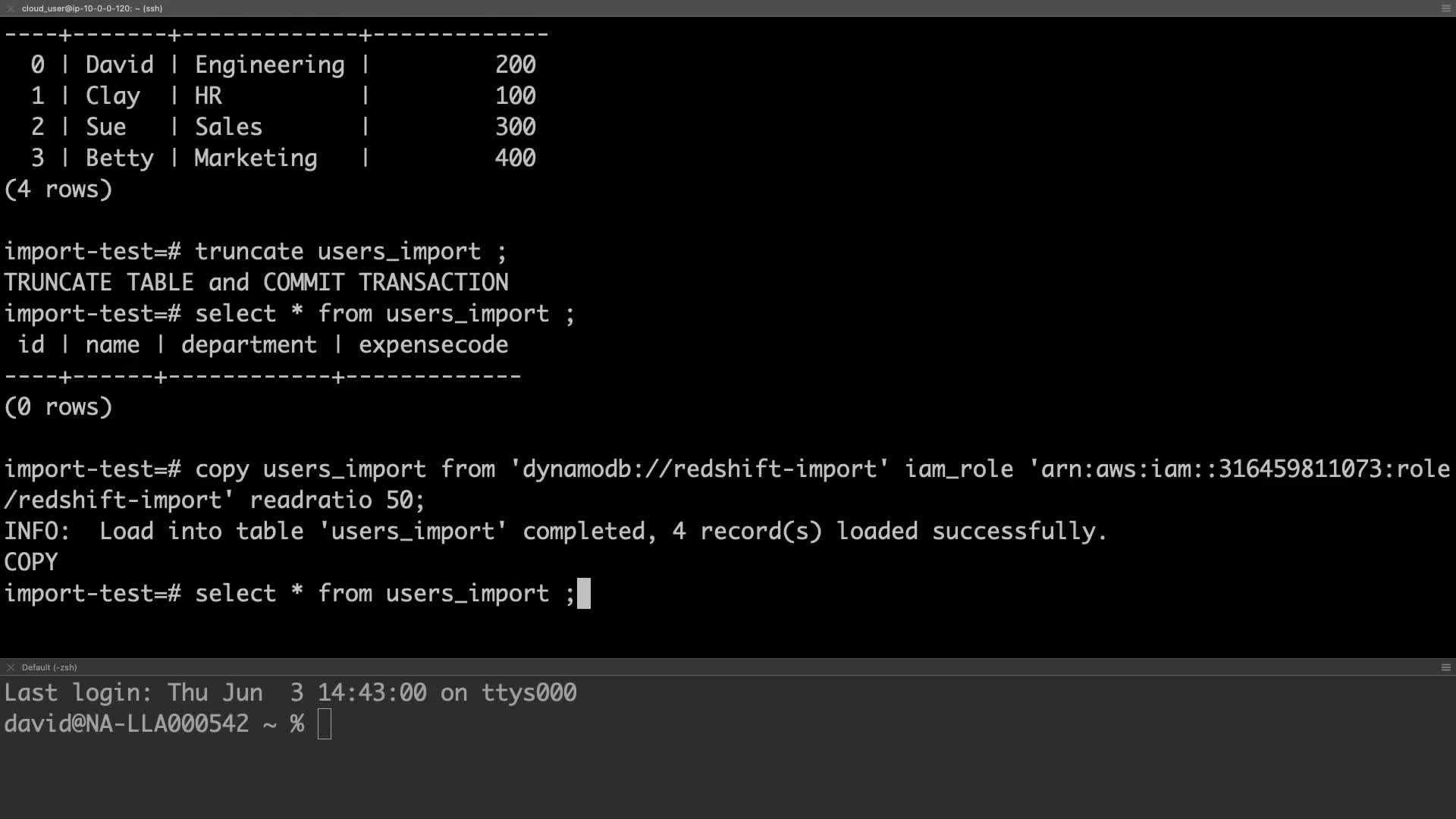The image size is (1456, 819).
Task: Click the 'Marketing' department cell
Action: (x=256, y=158)
